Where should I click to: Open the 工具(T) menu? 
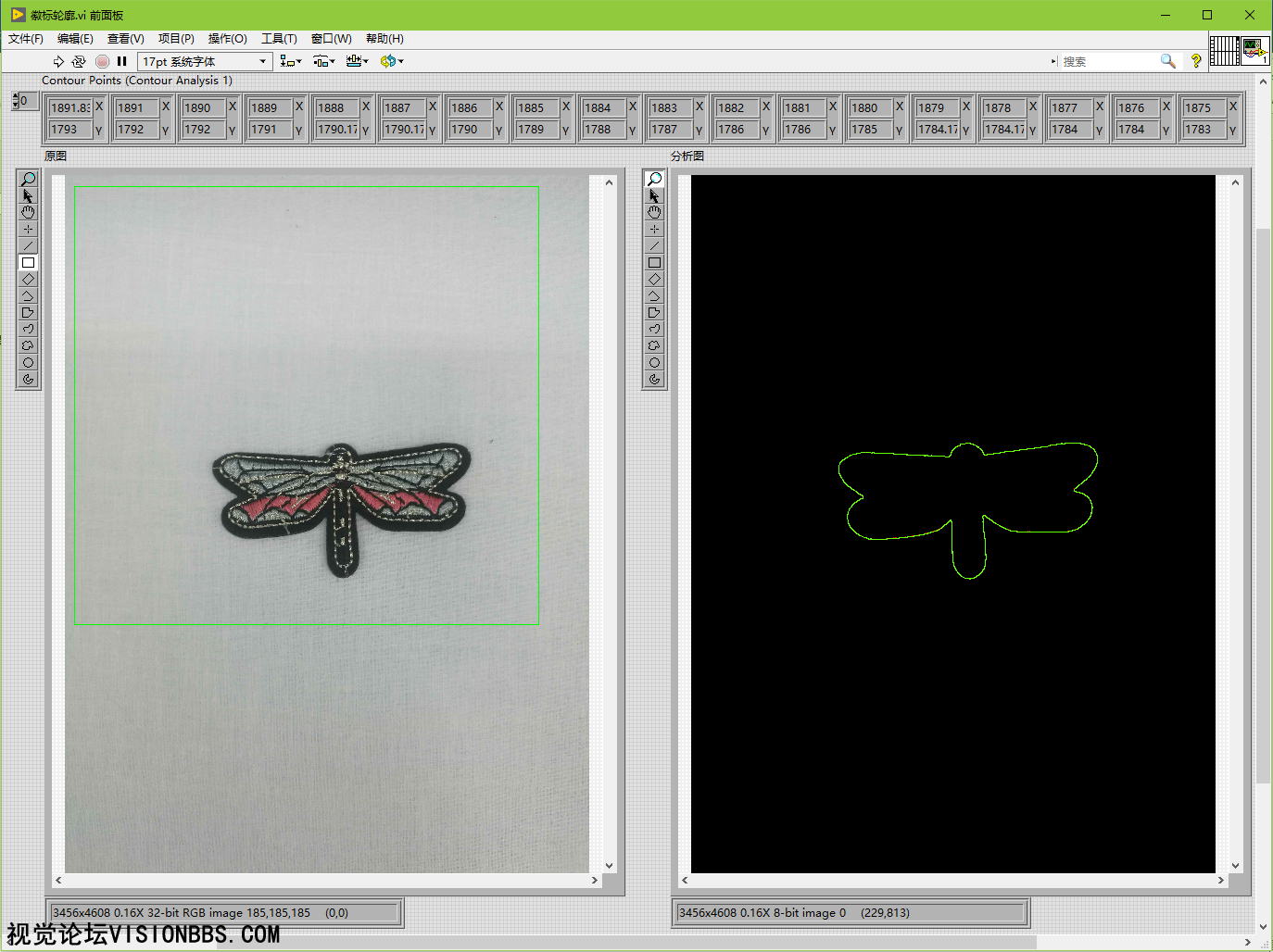pyautogui.click(x=279, y=39)
